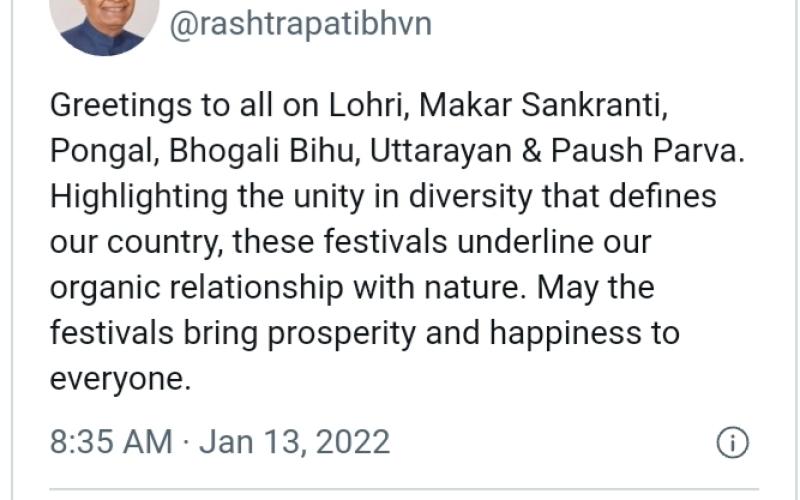Visit the @rashtrapatibhvn handle
Screen dimensions: 800x500
[x=301, y=24]
